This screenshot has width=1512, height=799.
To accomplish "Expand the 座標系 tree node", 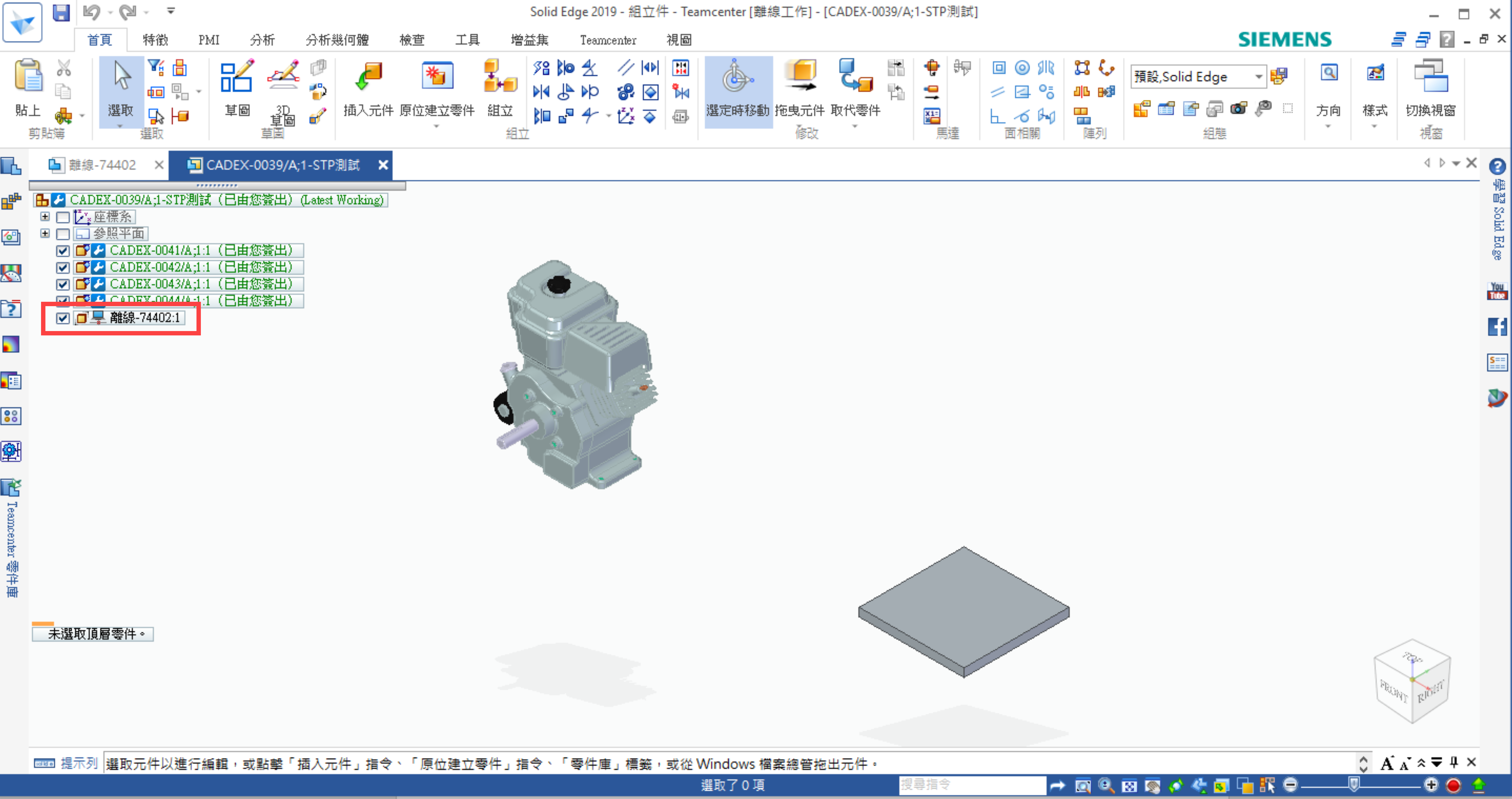I will coord(45,217).
